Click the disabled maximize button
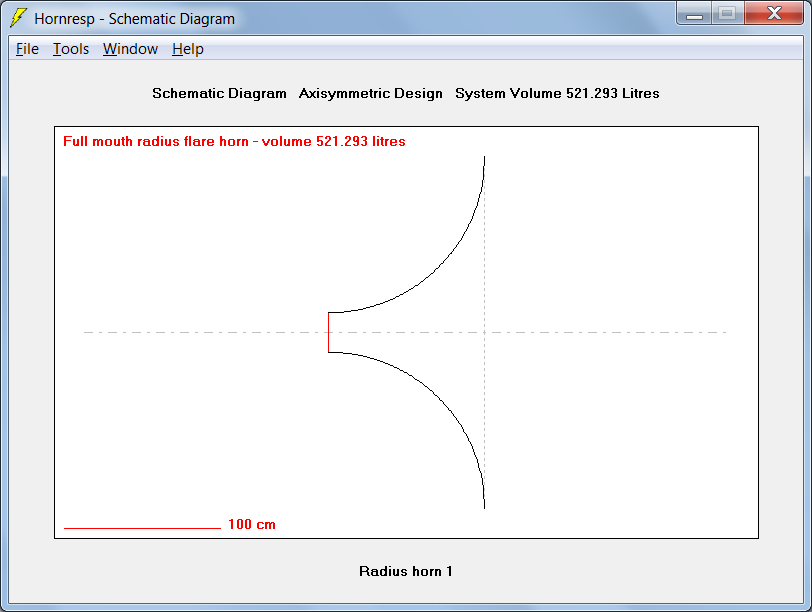This screenshot has width=812, height=612. (728, 13)
